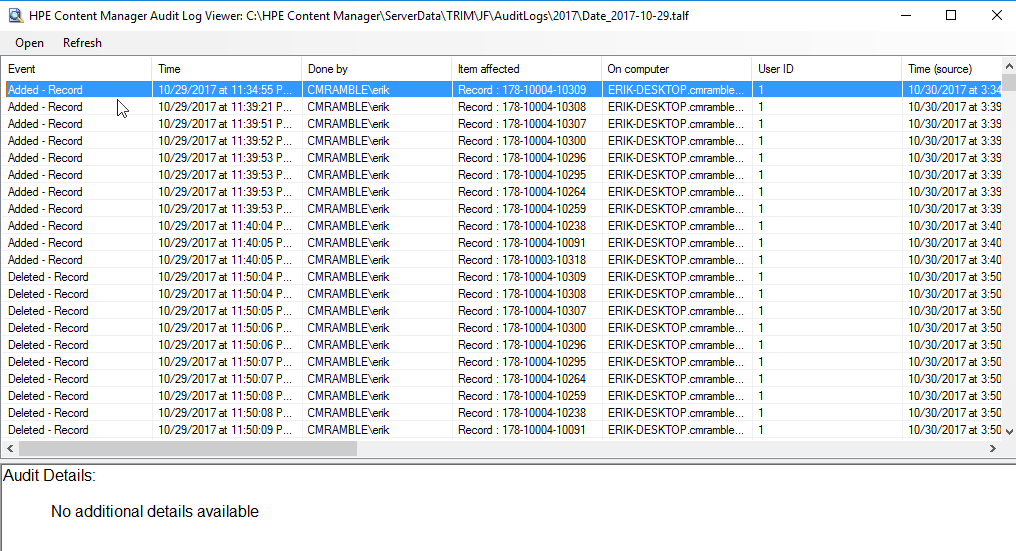Select the Added row for Record 178-10003-10318
The height and width of the screenshot is (551, 1016).
click(x=502, y=260)
